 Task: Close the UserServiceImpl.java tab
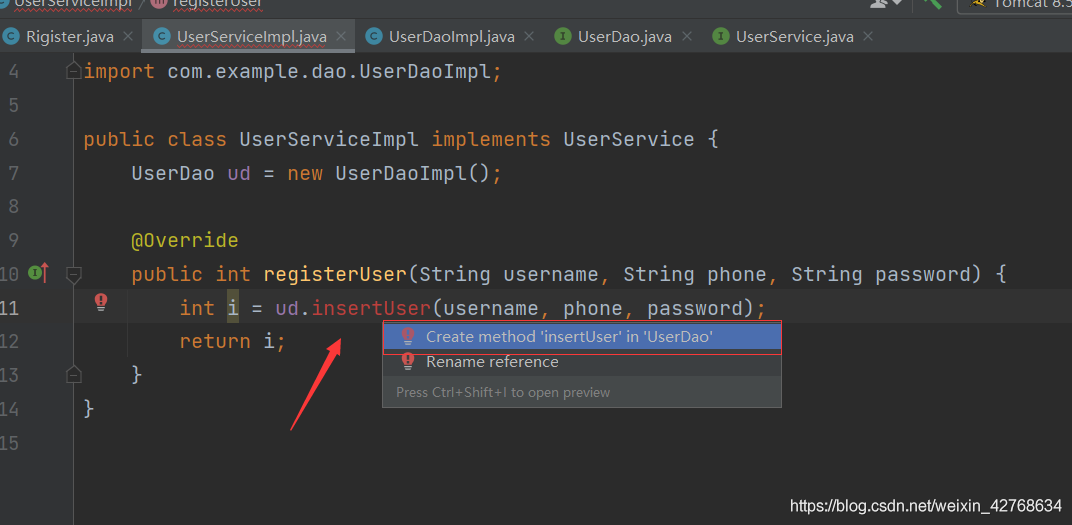coord(340,37)
